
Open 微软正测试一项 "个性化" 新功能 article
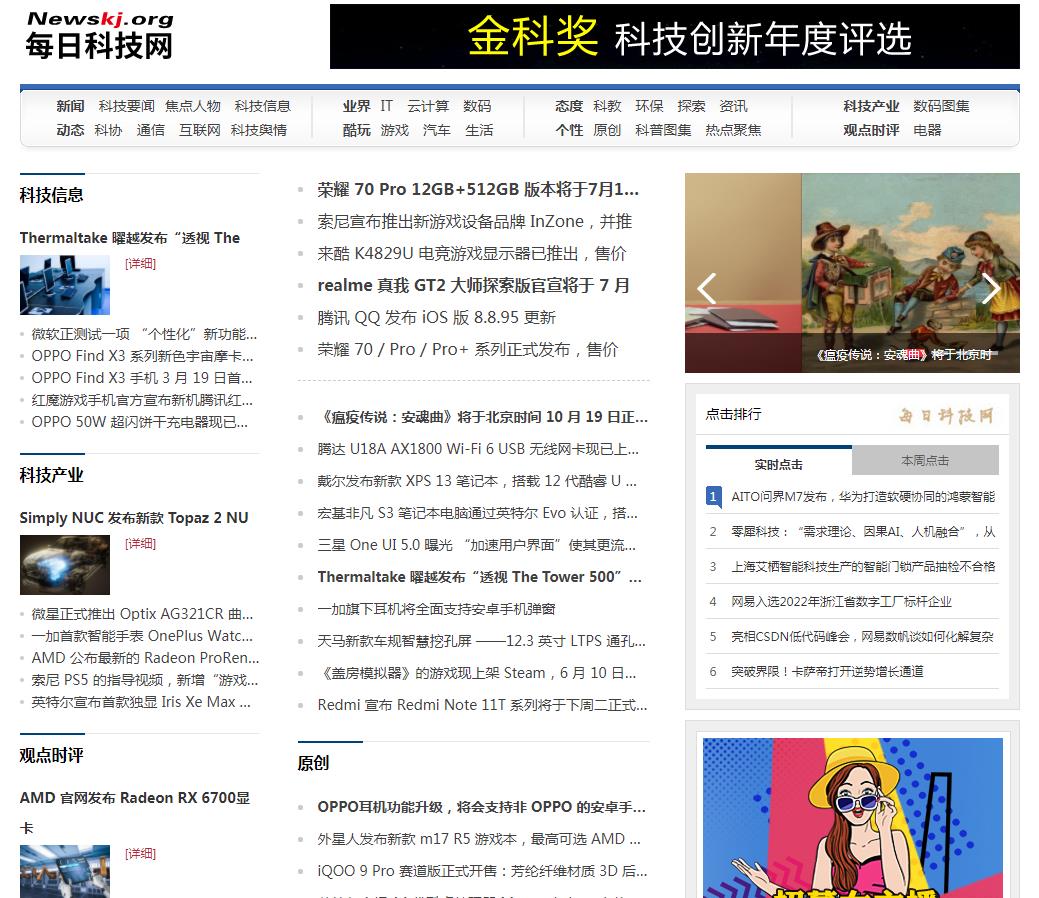144,334
